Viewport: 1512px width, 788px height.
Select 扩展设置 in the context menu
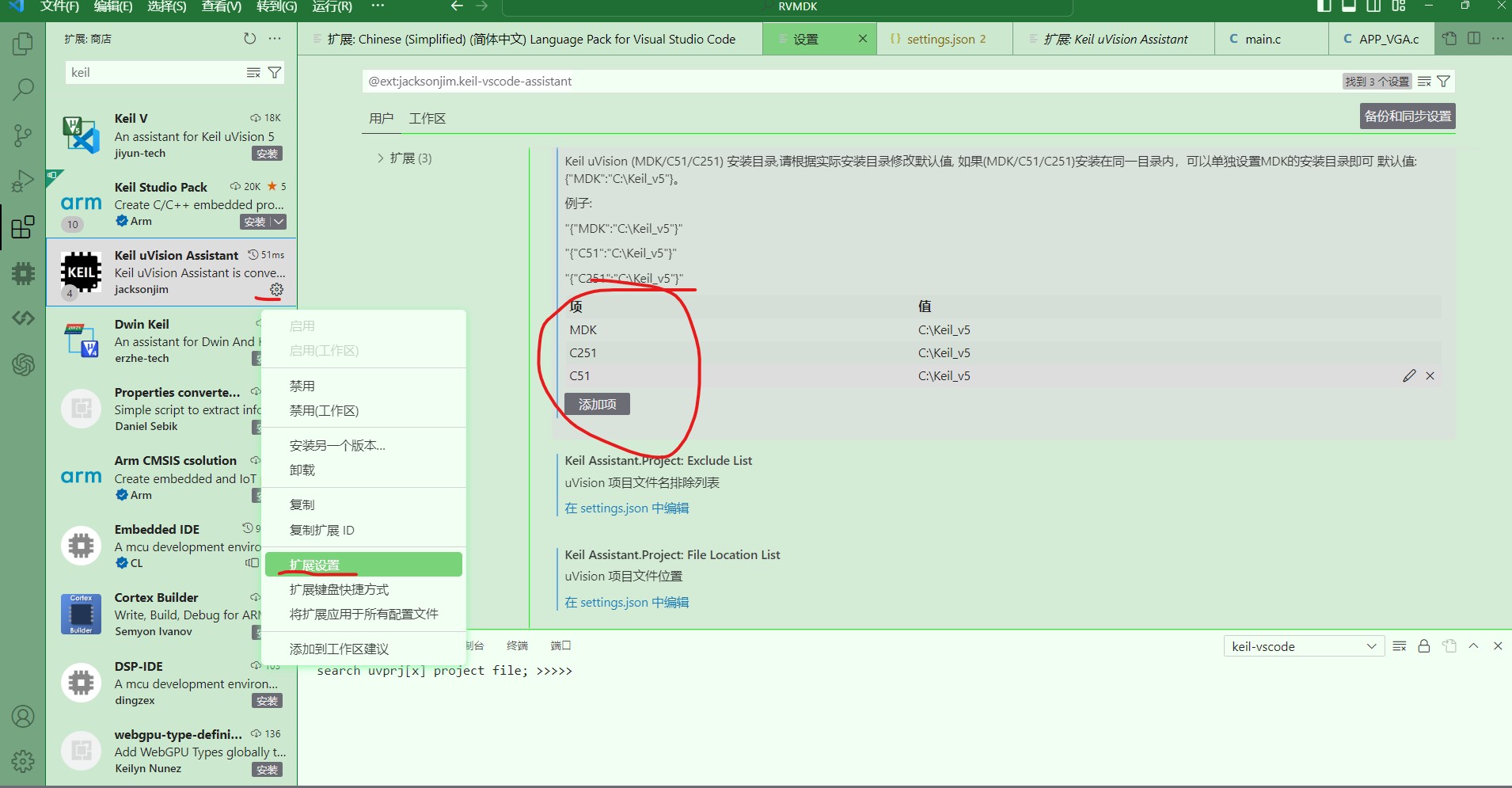pos(363,565)
